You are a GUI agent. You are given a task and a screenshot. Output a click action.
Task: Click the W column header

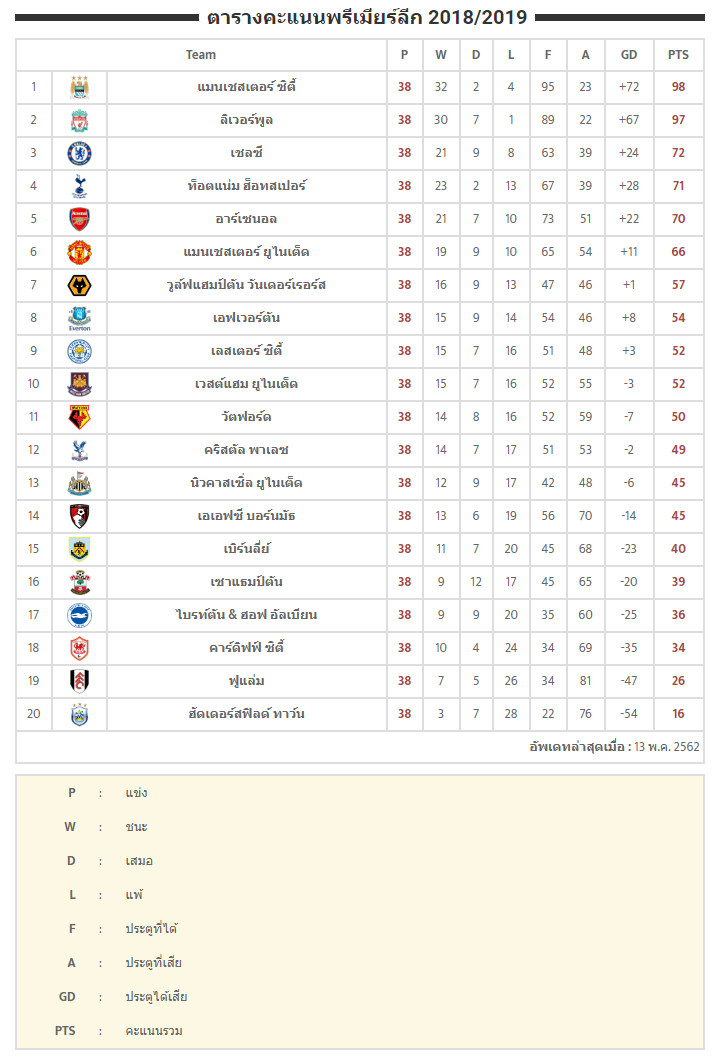point(441,55)
